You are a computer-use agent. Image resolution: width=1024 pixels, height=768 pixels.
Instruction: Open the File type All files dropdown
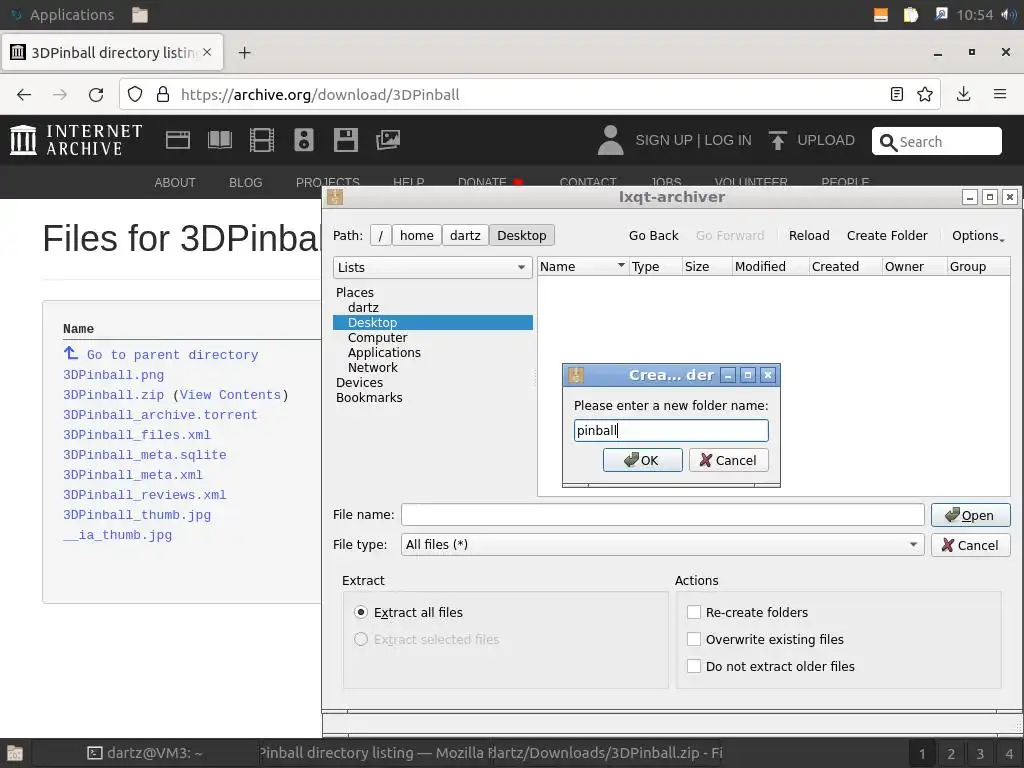pyautogui.click(x=662, y=545)
